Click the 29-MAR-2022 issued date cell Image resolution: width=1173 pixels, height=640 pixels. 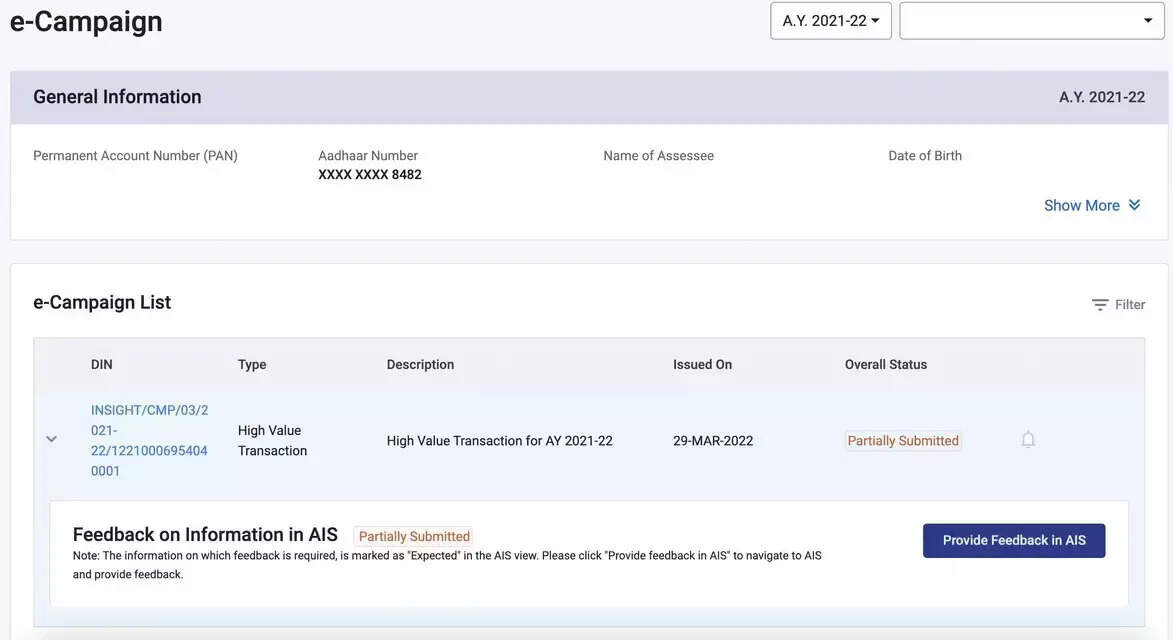coord(713,441)
